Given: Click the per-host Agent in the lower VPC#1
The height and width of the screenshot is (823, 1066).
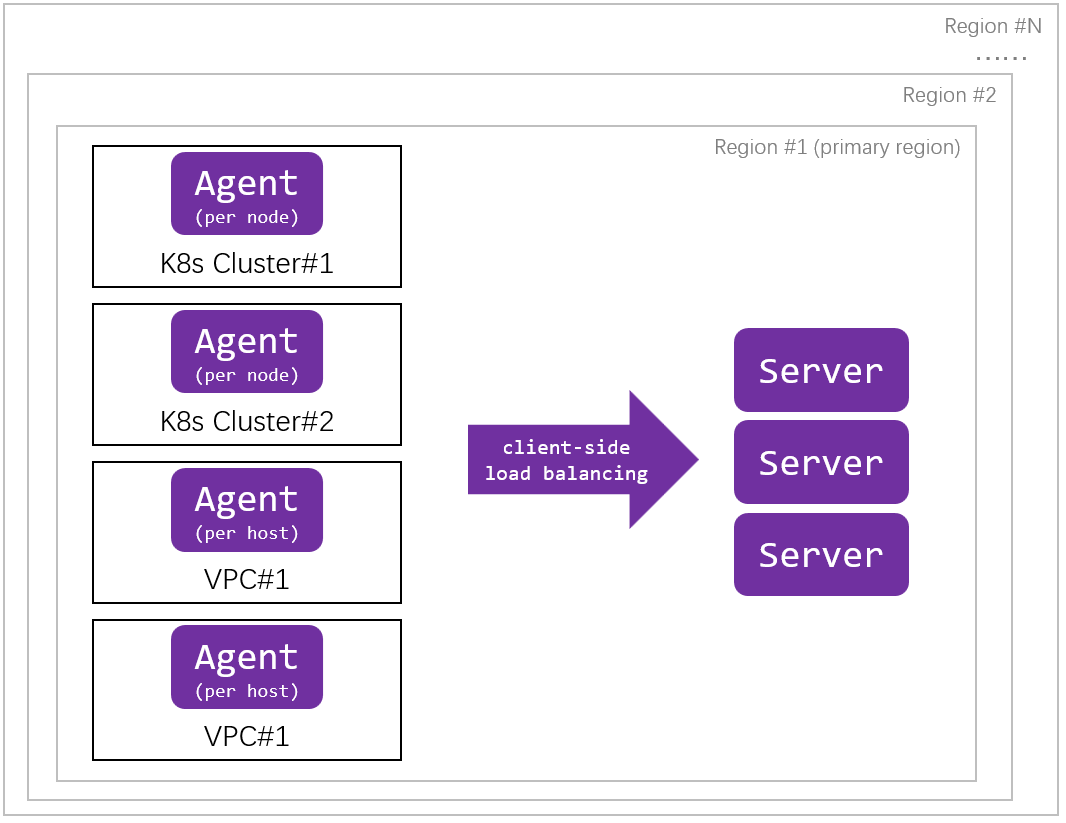Looking at the screenshot, I should (x=246, y=666).
